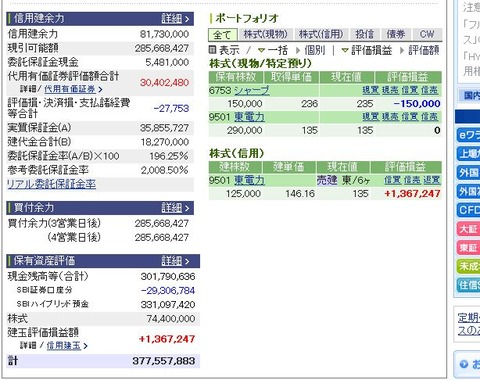Click 信買 for シャープ
The image size is (480, 380).
coord(410,90)
